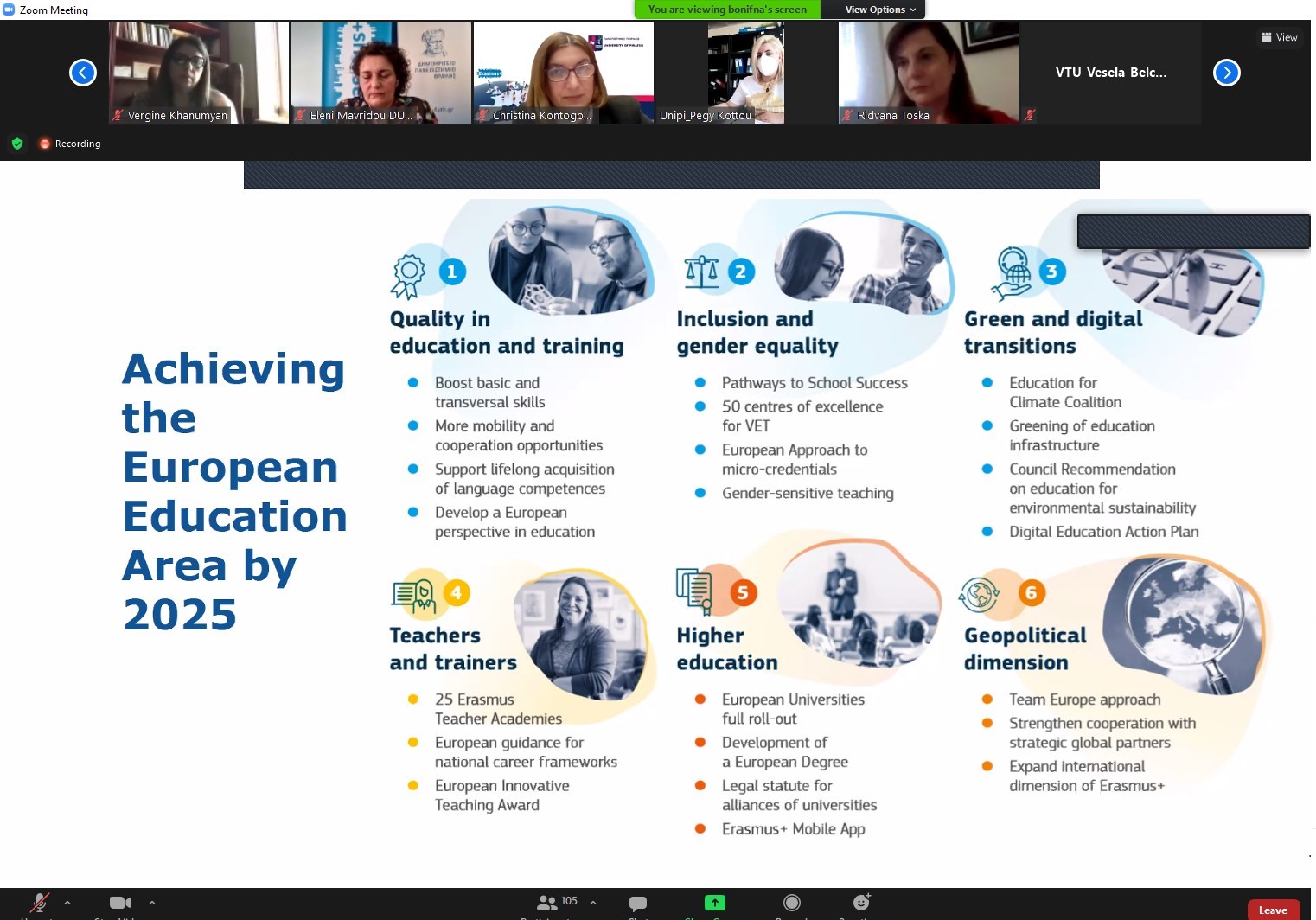Viewport: 1316px width, 920px height.
Task: Click the "Higher education" heading
Action: (727, 648)
